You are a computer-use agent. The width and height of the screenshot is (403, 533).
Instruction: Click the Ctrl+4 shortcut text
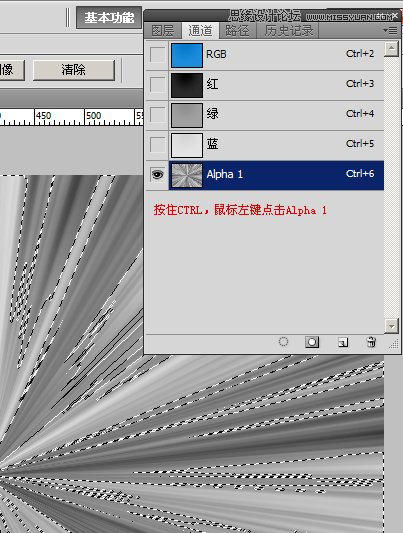point(360,114)
